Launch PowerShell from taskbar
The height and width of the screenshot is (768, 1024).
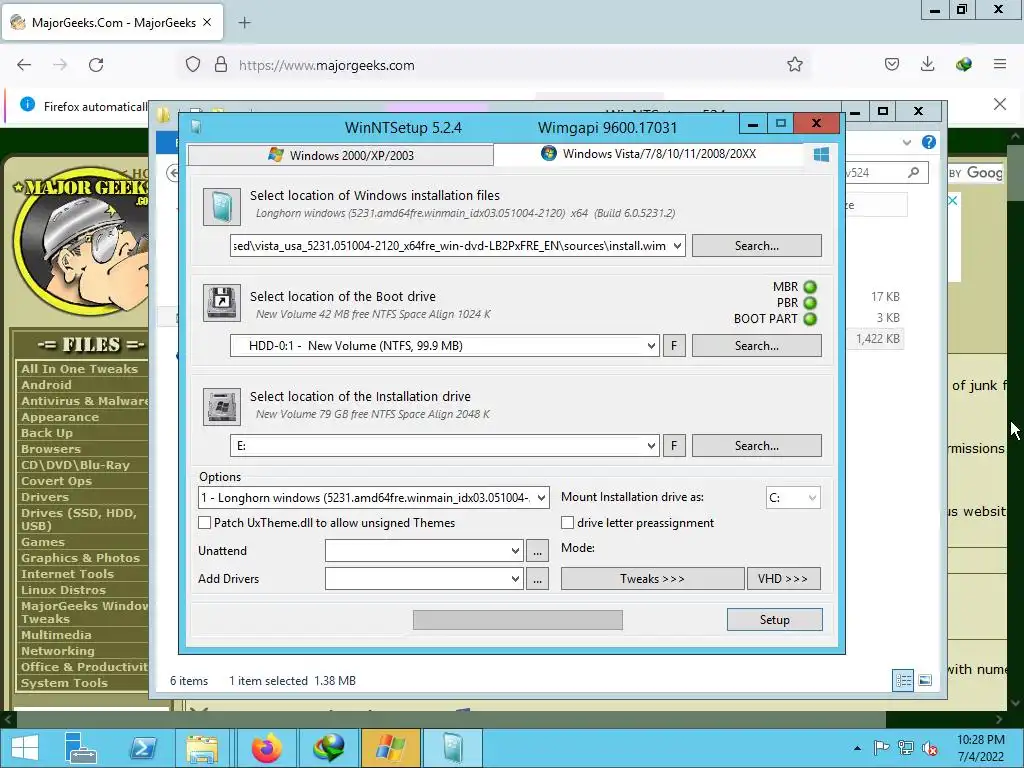pyautogui.click(x=143, y=747)
